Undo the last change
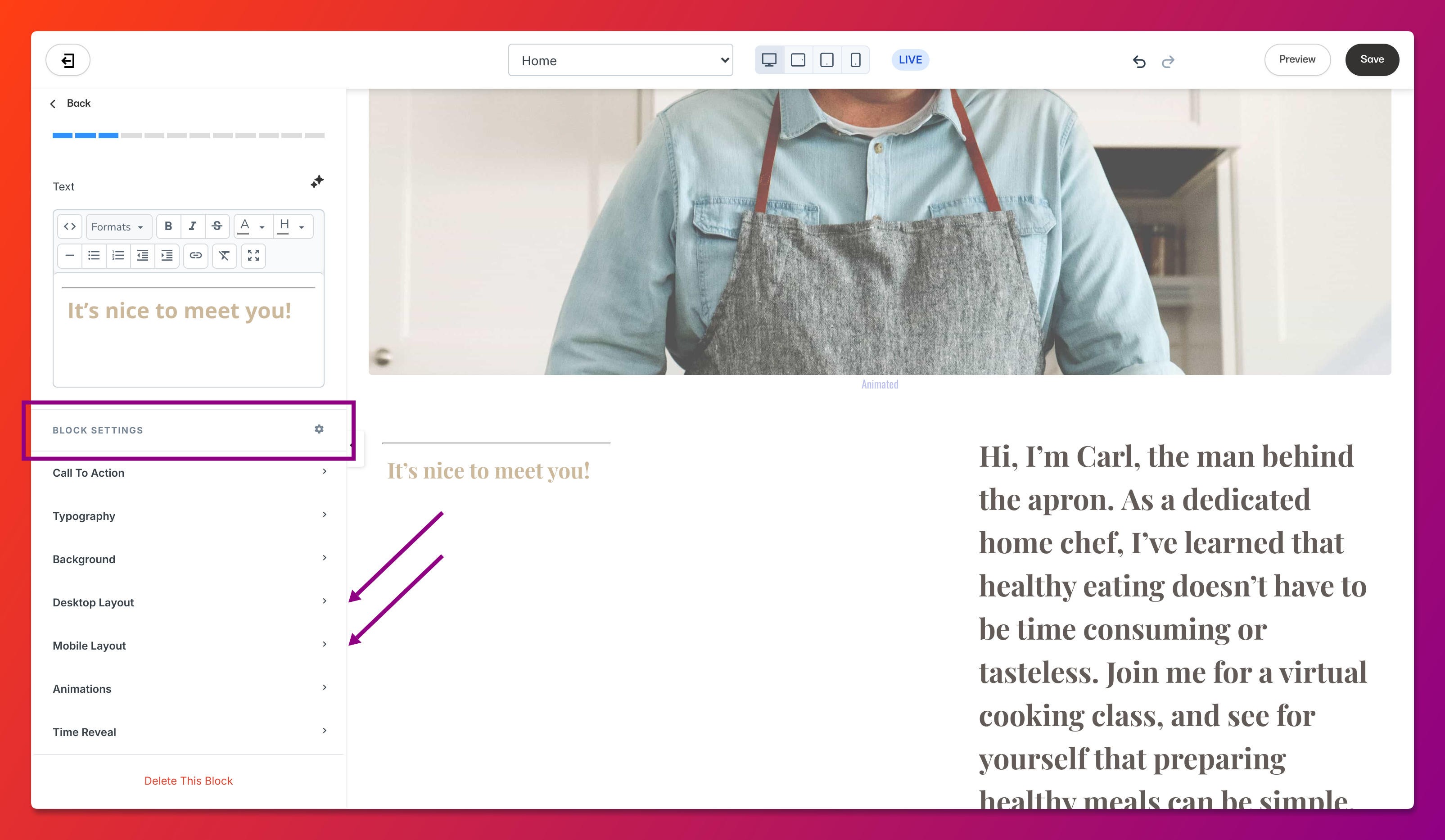The height and width of the screenshot is (840, 1445). click(x=1139, y=61)
